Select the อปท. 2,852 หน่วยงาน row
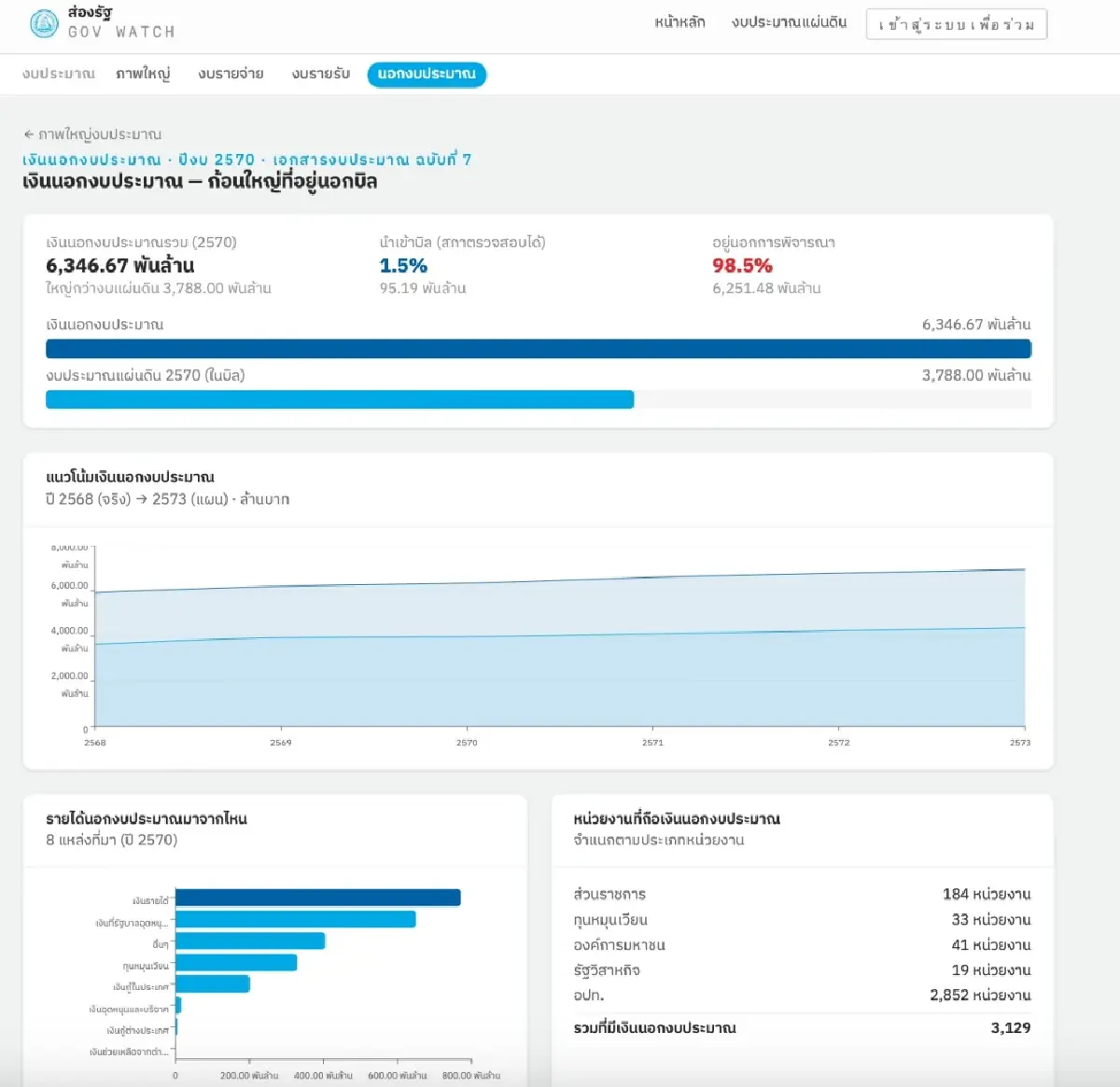Screen dimensions: 1120x1087 (802, 995)
